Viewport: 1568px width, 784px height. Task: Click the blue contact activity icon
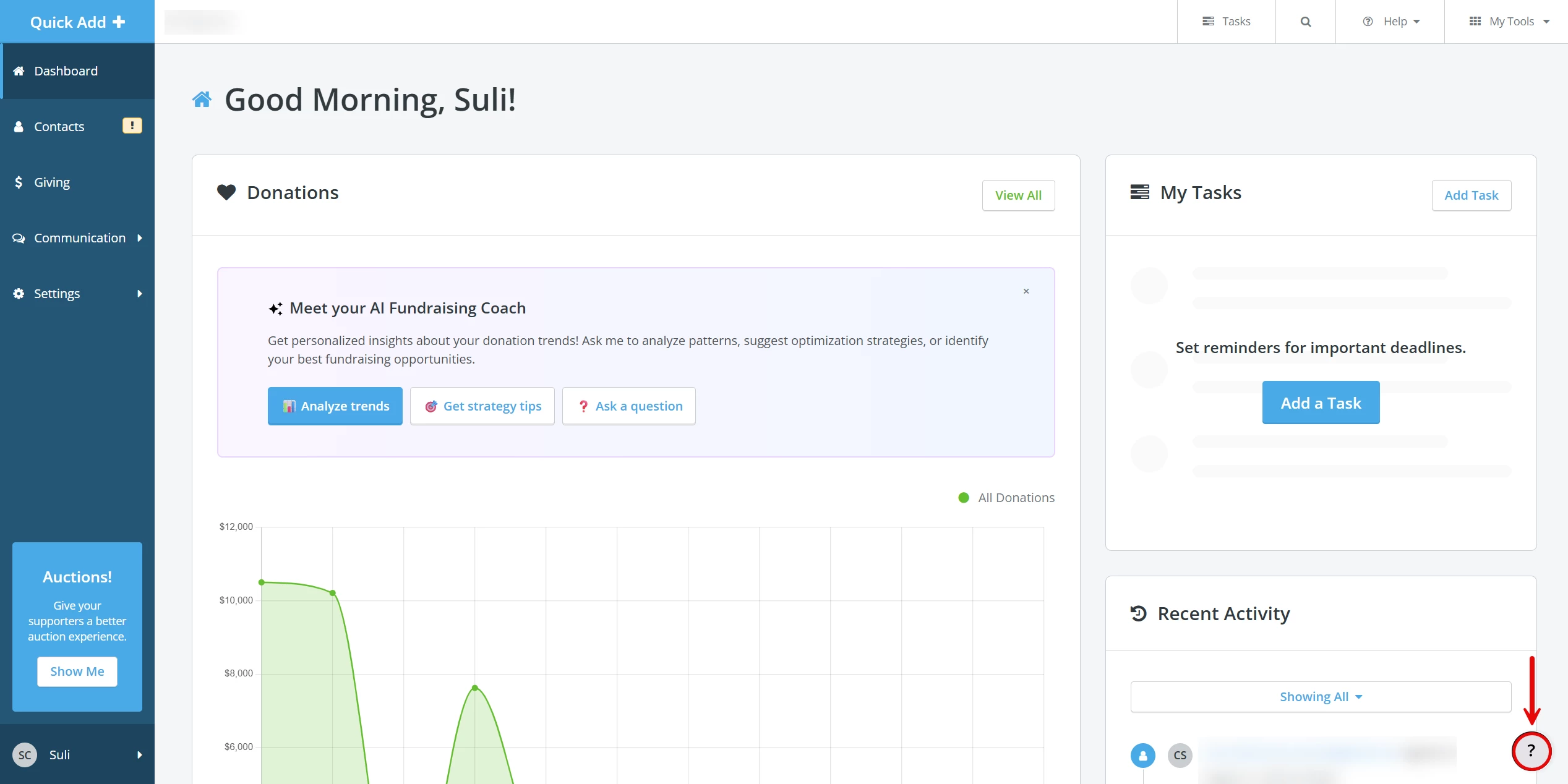(1143, 755)
